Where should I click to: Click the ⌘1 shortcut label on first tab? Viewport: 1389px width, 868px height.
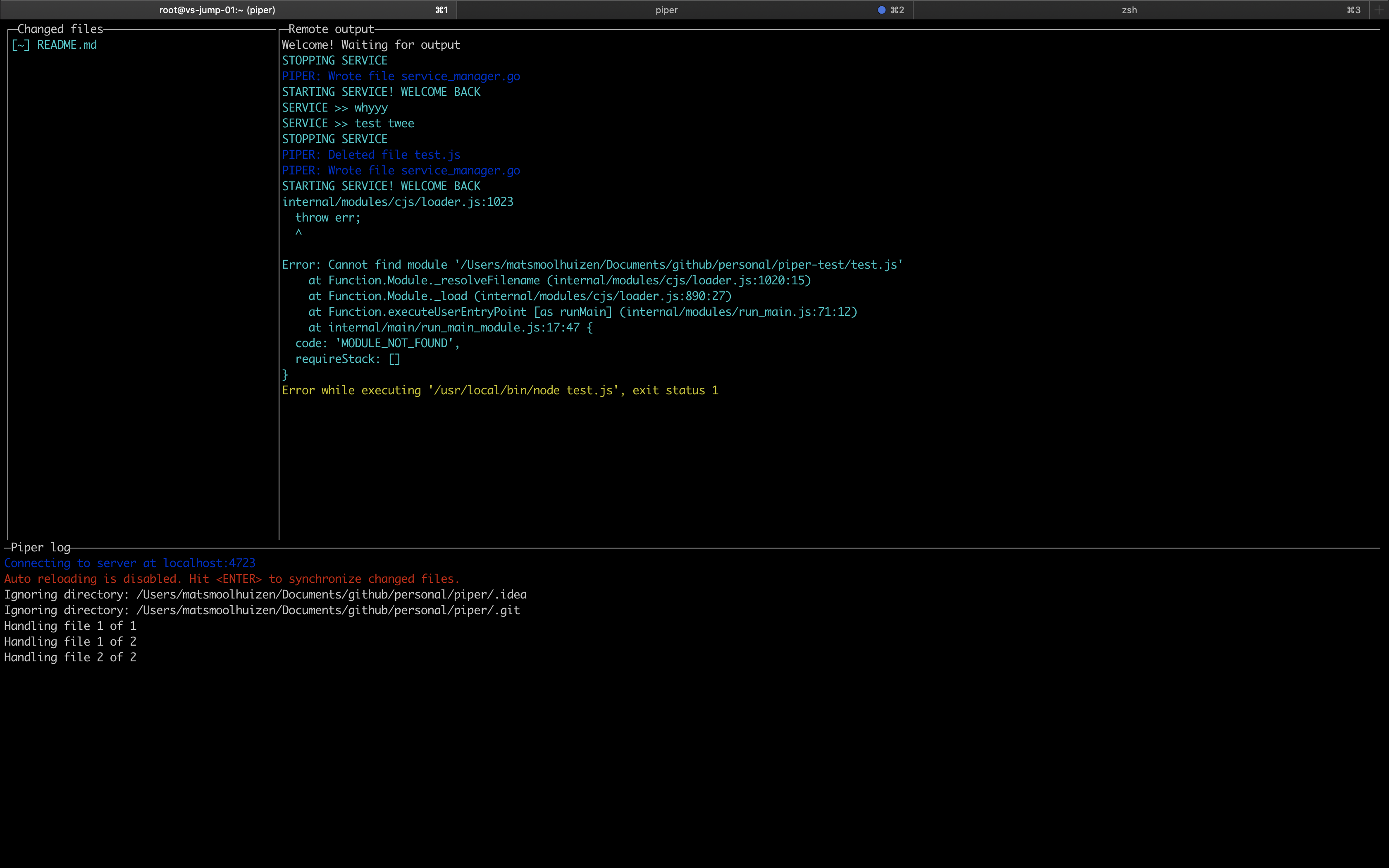click(x=442, y=10)
